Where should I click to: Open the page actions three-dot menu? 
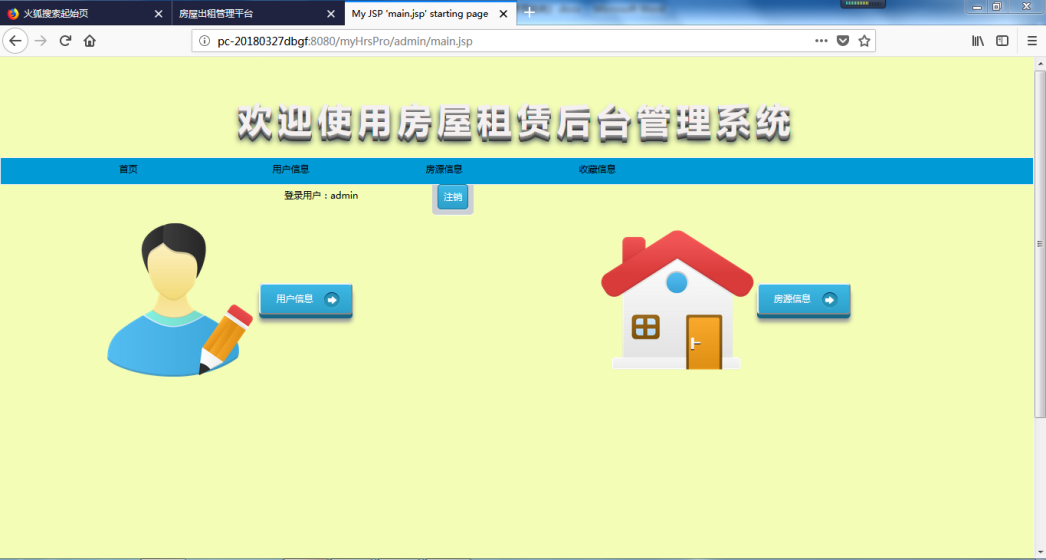tap(821, 41)
